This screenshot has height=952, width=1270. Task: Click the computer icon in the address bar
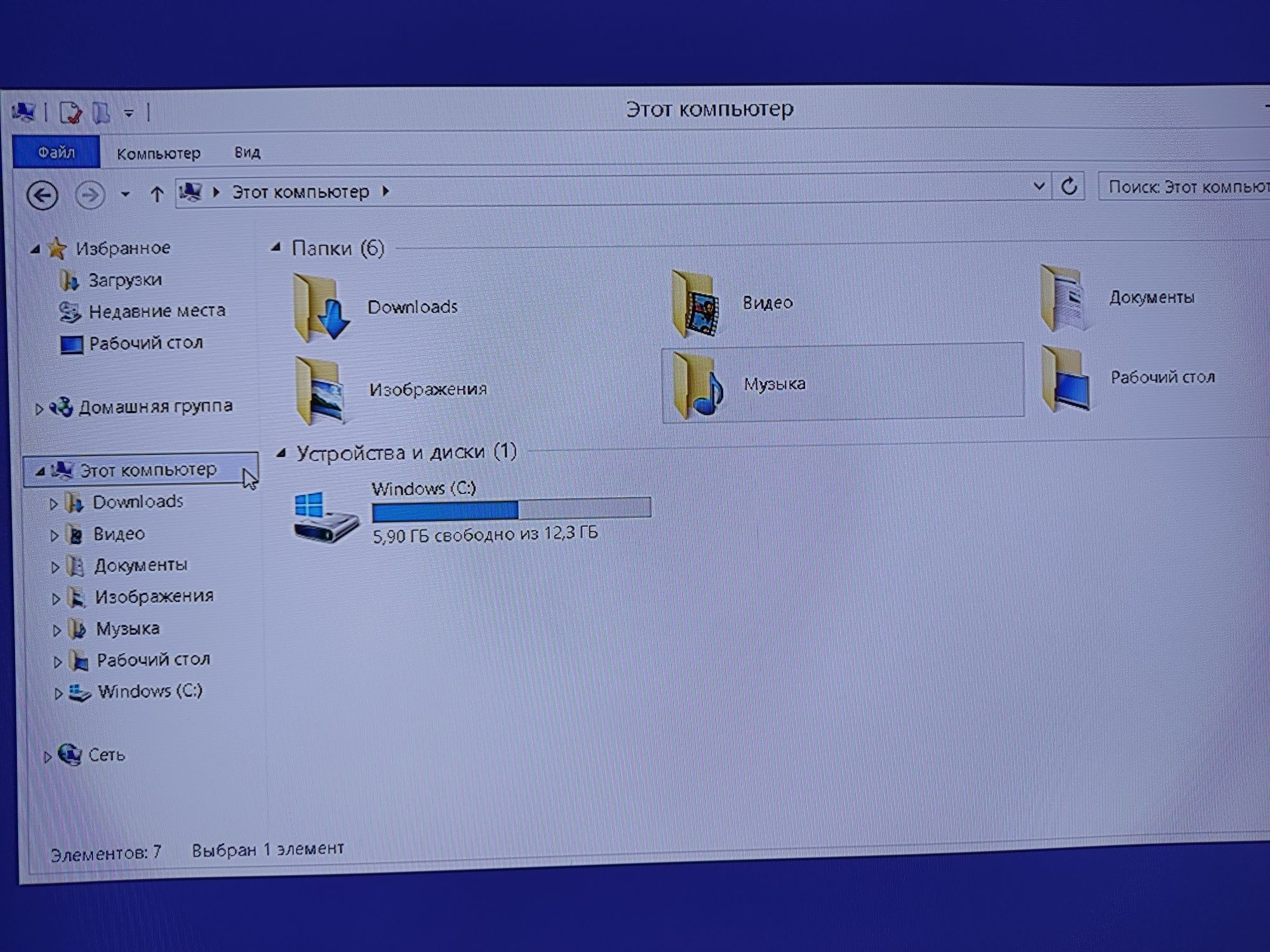(x=190, y=191)
